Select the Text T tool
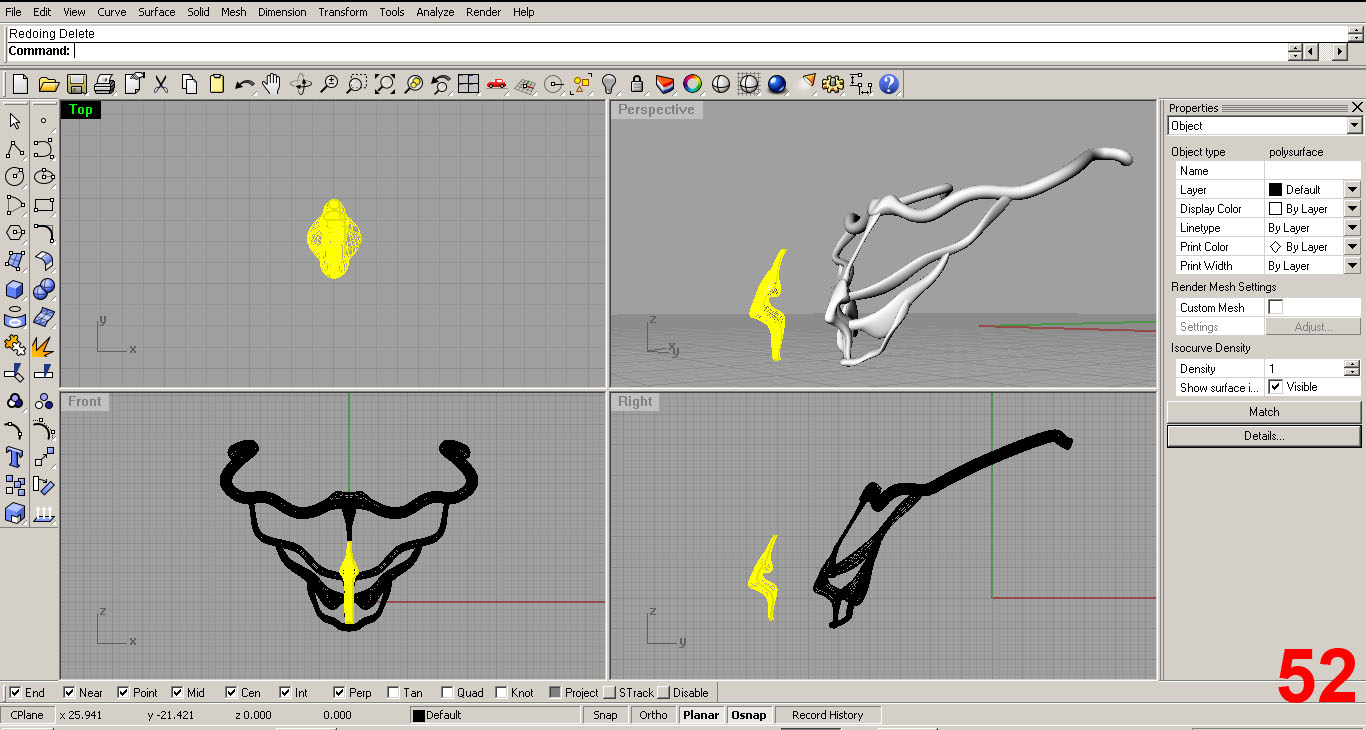 click(x=15, y=457)
